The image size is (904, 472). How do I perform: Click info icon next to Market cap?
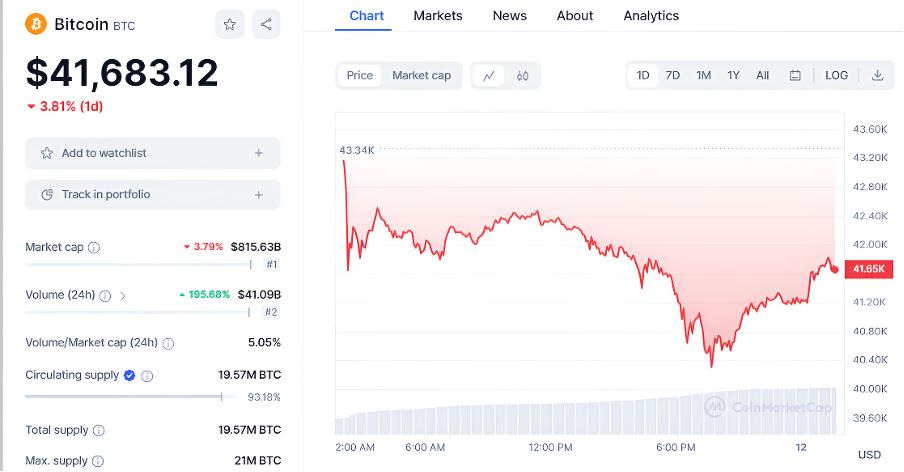[x=94, y=247]
